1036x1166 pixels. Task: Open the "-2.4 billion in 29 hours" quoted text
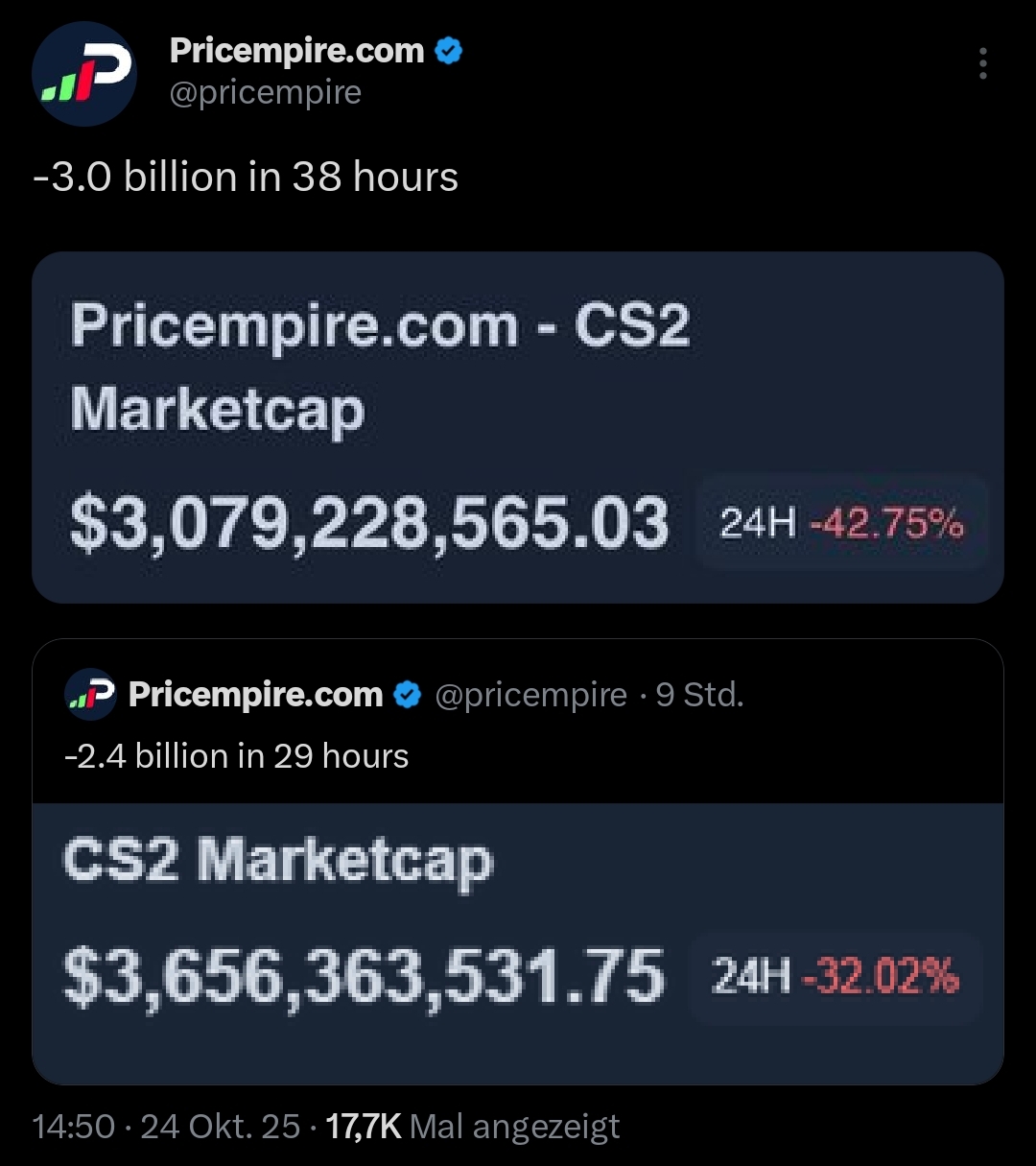pyautogui.click(x=236, y=756)
